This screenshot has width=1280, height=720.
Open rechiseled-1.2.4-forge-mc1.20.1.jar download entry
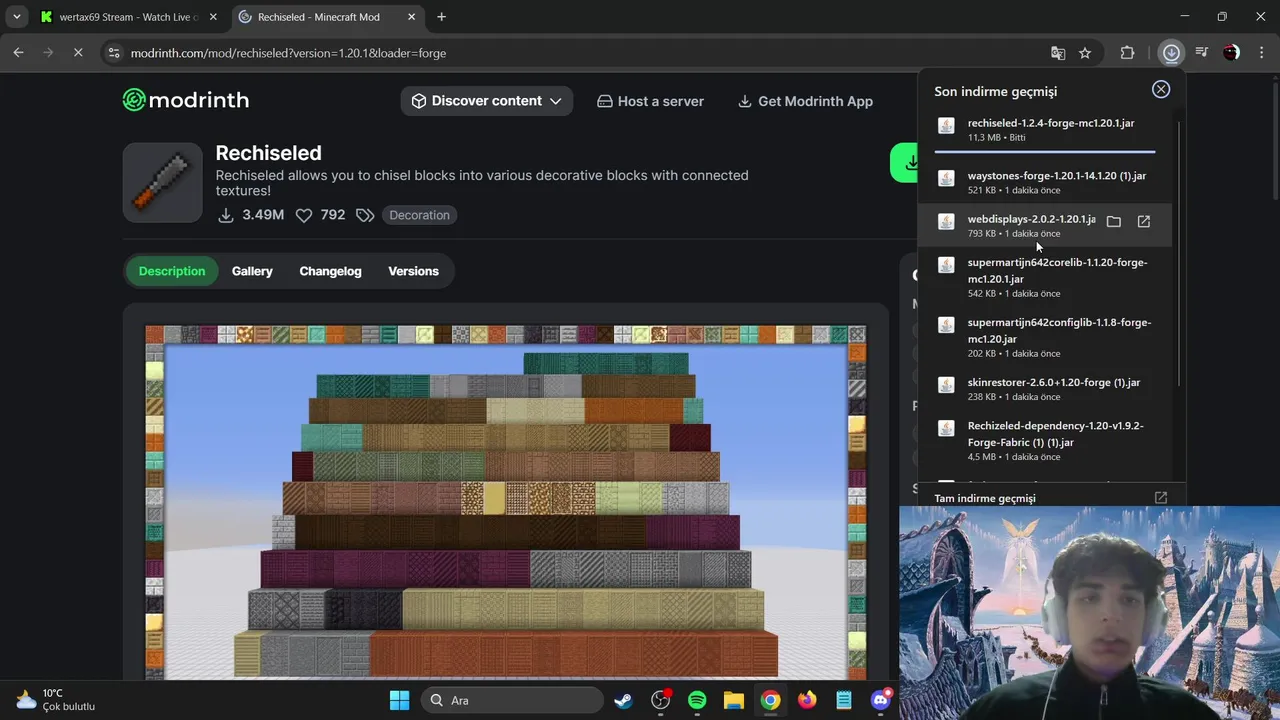tap(1045, 129)
